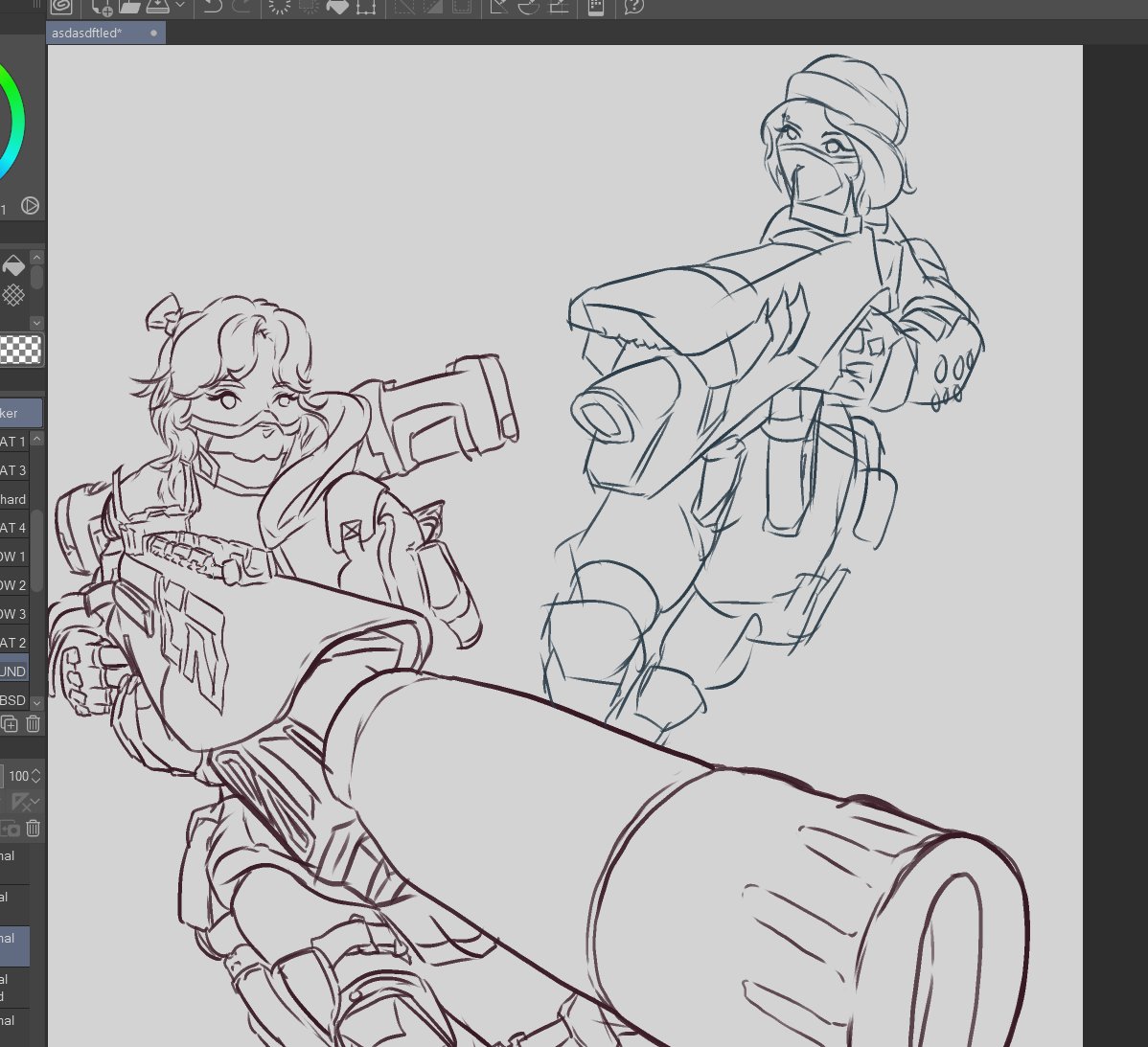Open a file with folder icon
This screenshot has height=1047, width=1148.
coord(129,7)
